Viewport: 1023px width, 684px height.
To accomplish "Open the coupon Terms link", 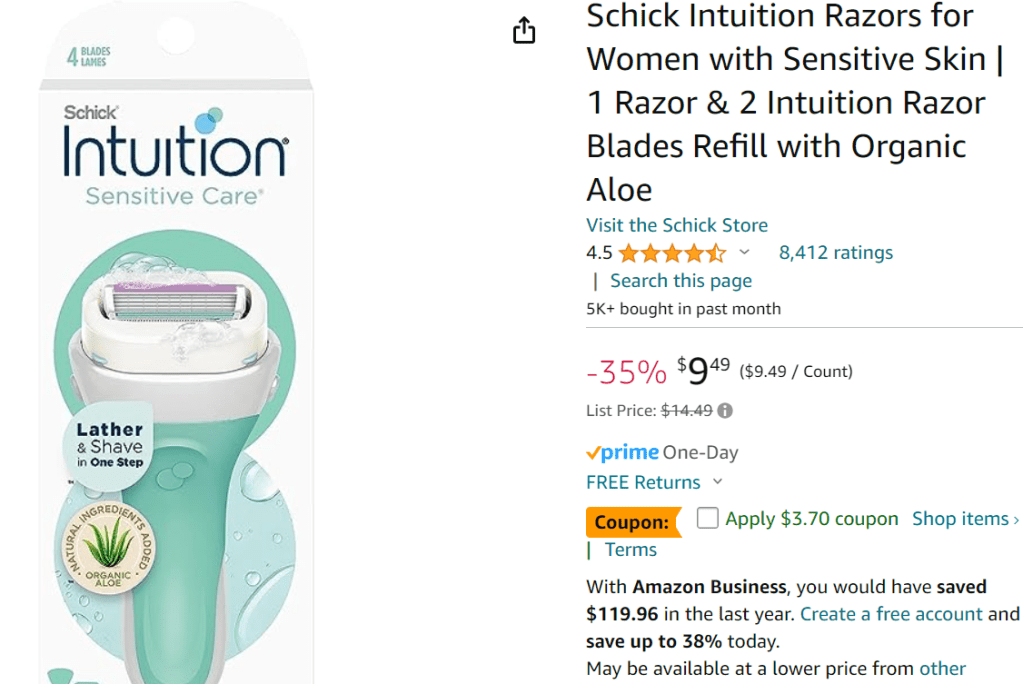I will point(631,549).
